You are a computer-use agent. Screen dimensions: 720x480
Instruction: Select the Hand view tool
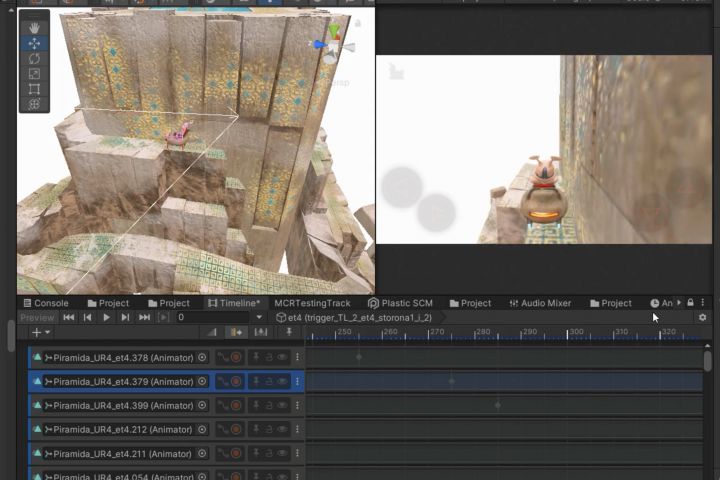pos(34,28)
